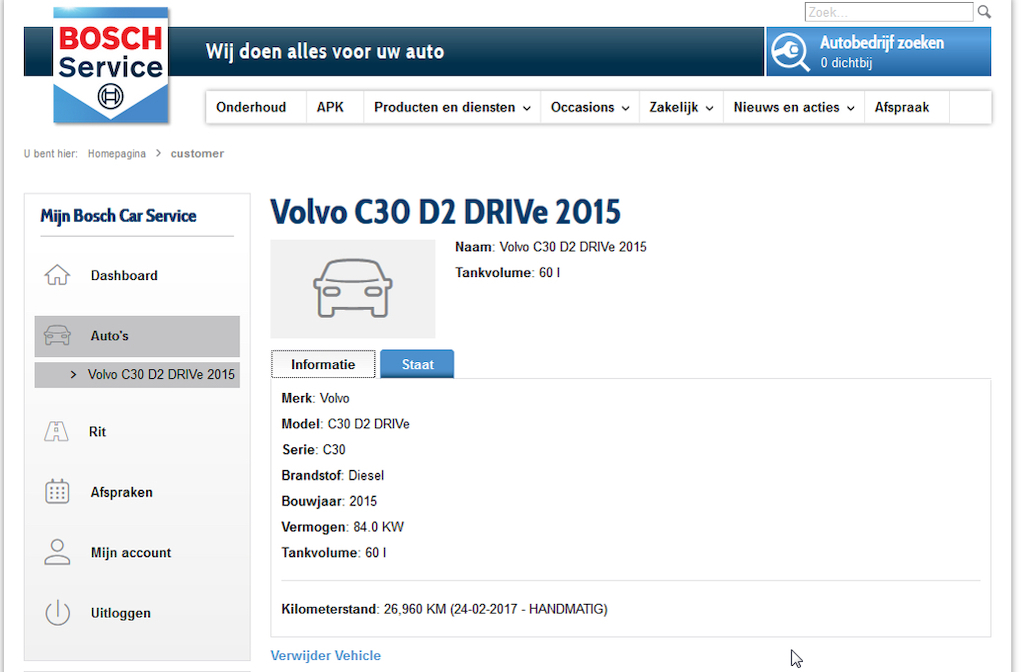Viewport: 1024px width, 672px height.
Task: Click the Bouwjaar: 2015 line
Action: click(329, 501)
